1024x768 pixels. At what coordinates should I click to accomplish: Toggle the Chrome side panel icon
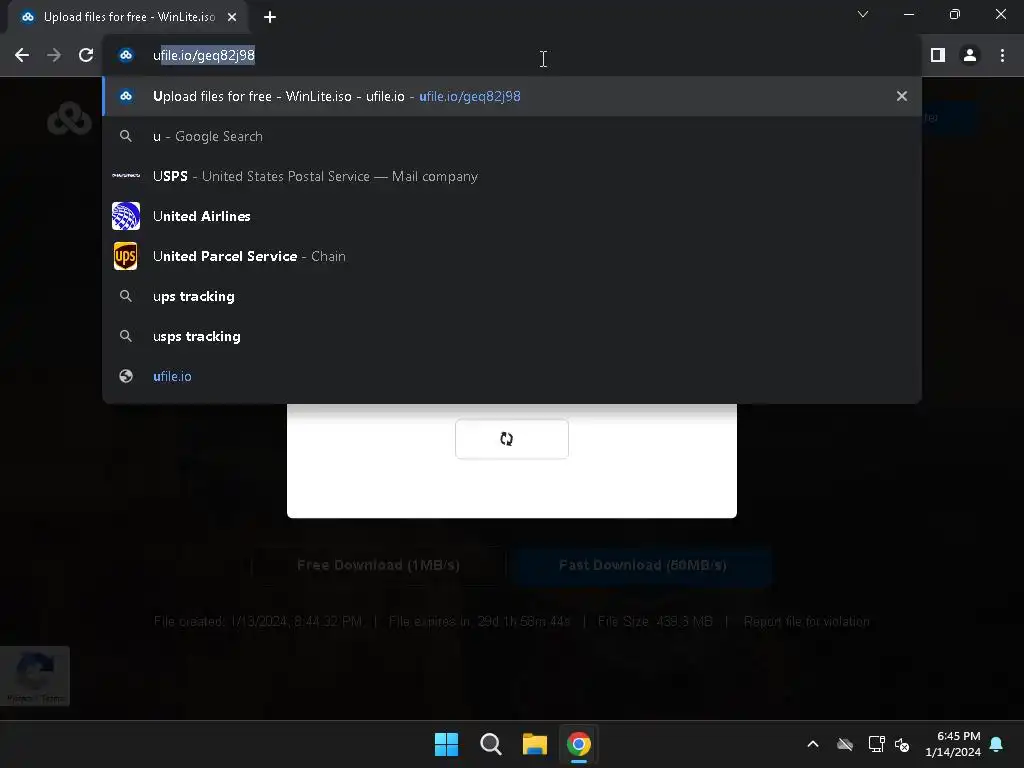pyautogui.click(x=938, y=56)
